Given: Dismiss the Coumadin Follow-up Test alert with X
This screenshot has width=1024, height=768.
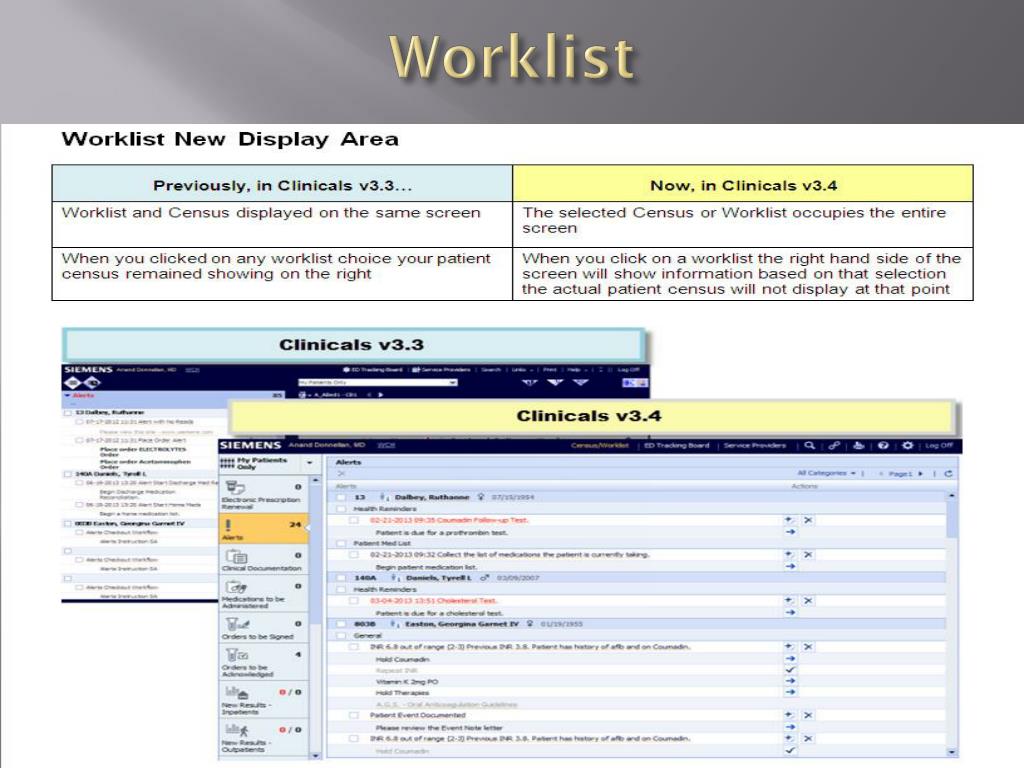Looking at the screenshot, I should [808, 520].
